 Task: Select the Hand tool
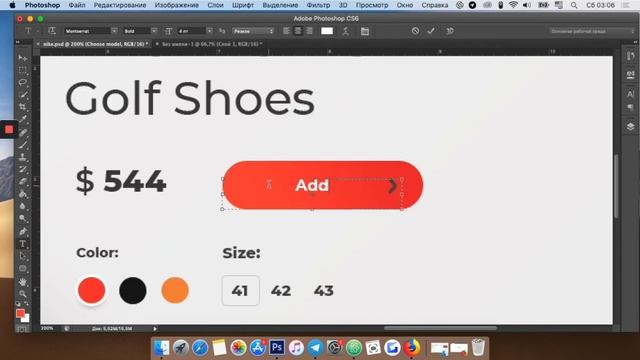(22, 282)
